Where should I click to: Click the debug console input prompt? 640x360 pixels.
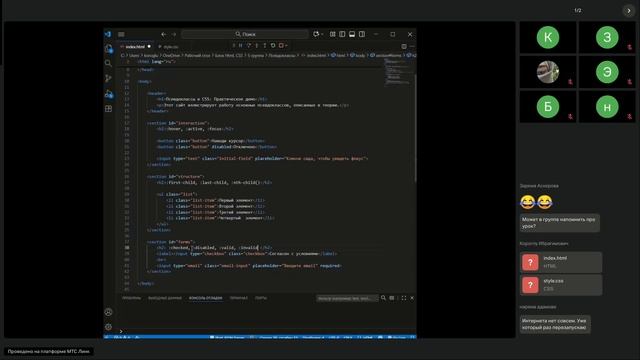click(265, 331)
